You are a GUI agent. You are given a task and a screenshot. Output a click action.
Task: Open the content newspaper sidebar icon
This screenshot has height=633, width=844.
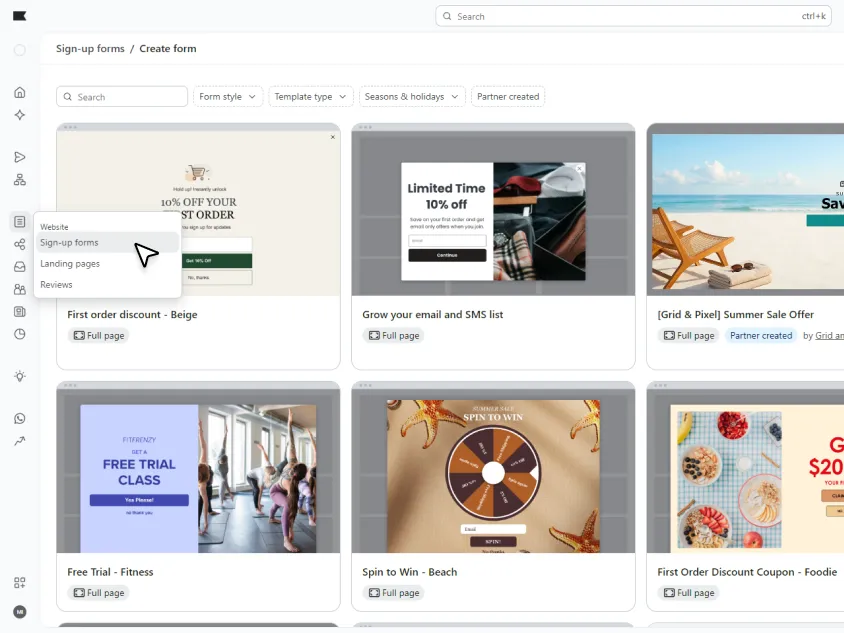point(20,312)
